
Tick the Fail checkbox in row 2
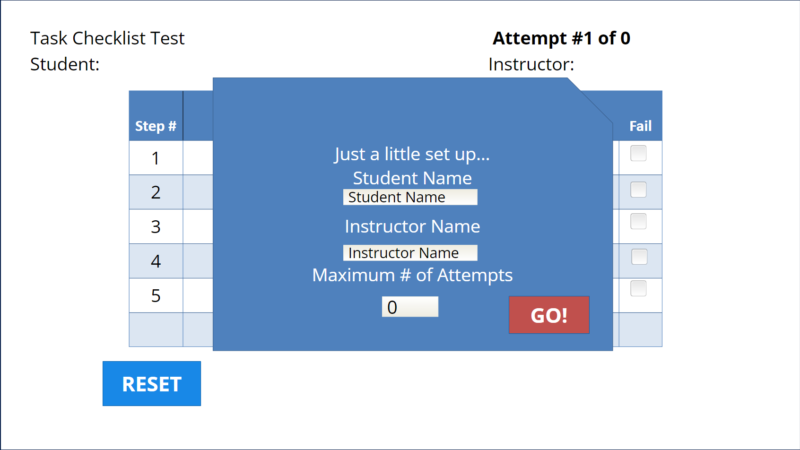[x=638, y=189]
